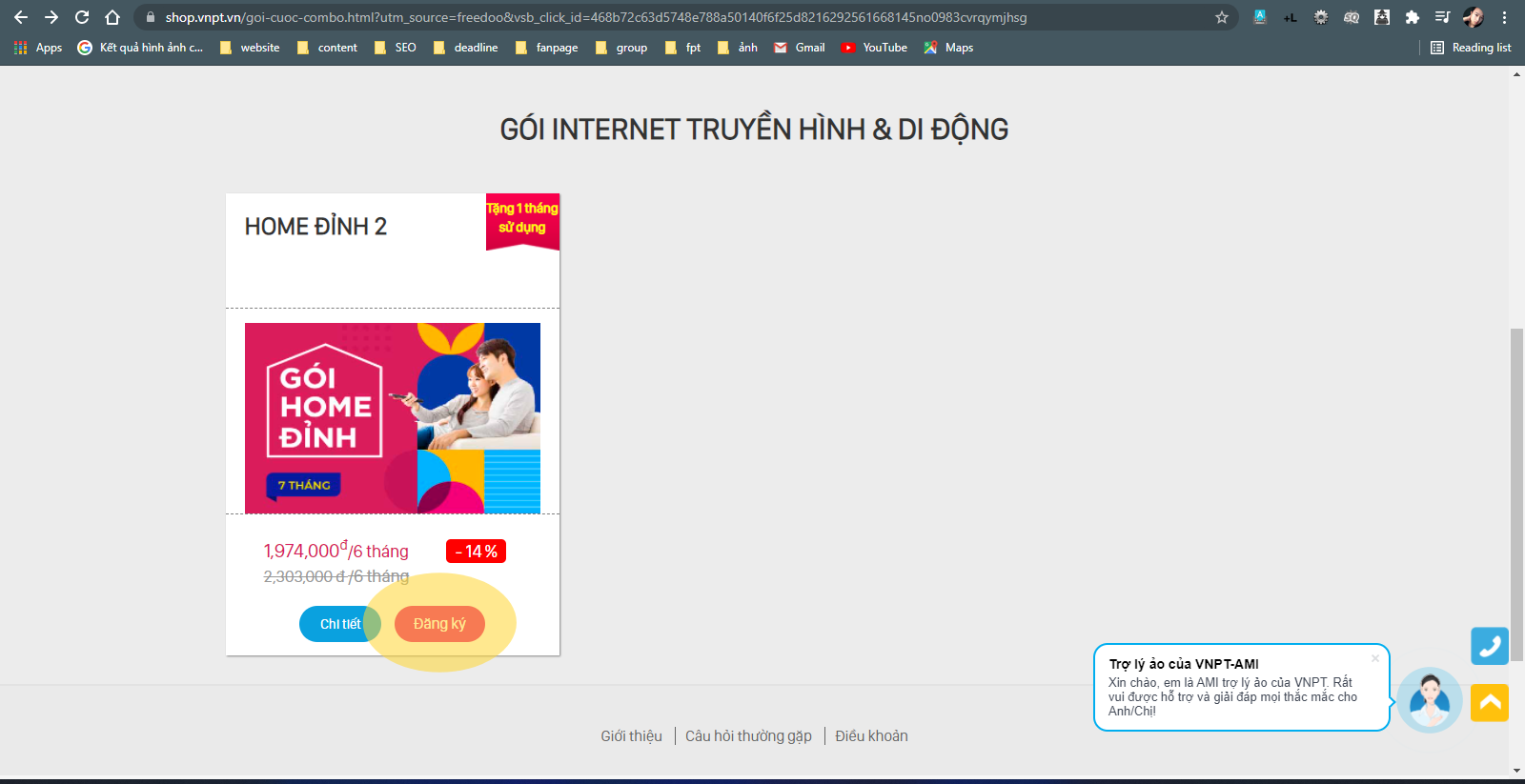The height and width of the screenshot is (784, 1525).
Task: Click the 'GÓI INTERNET TRUYỀN HÌNH & DI ĐỘNG' heading
Action: coord(754,130)
